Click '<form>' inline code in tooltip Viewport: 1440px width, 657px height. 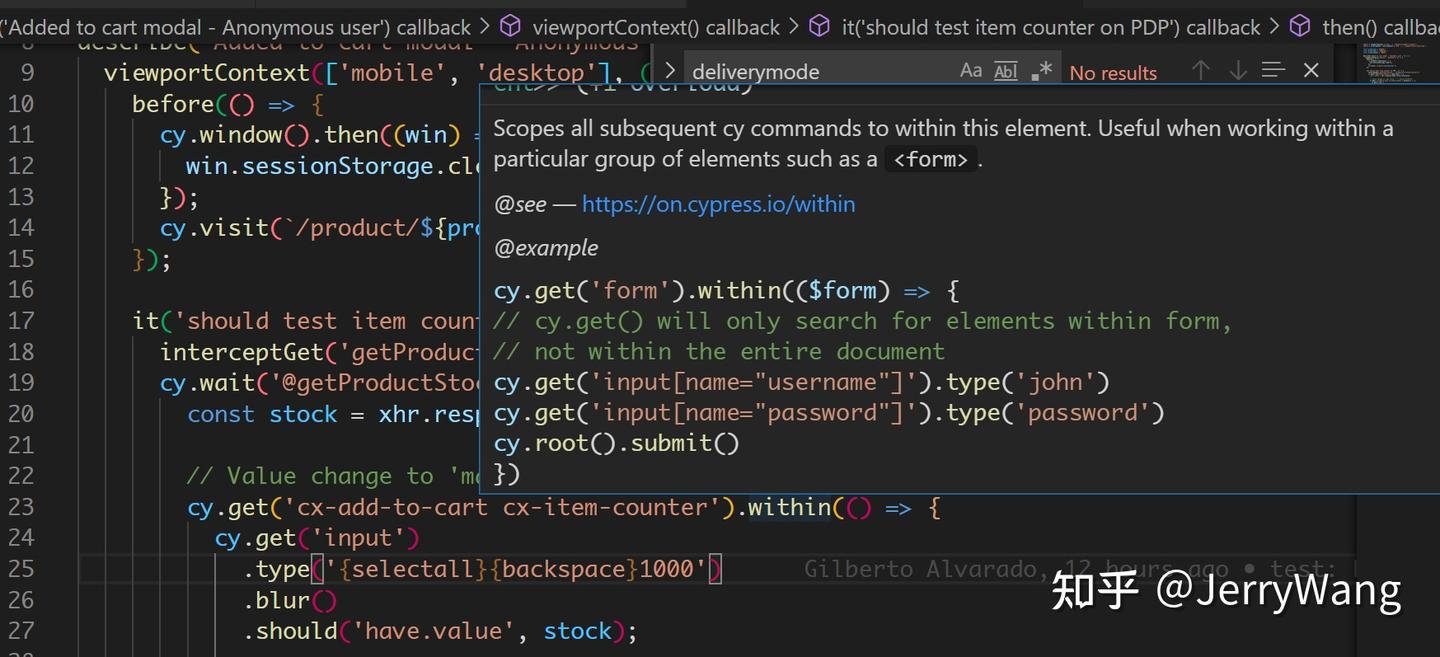point(931,159)
